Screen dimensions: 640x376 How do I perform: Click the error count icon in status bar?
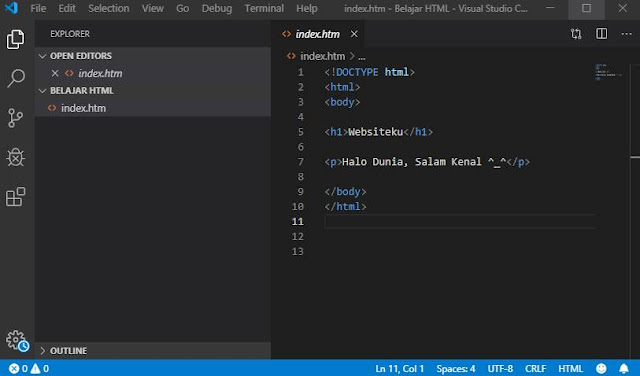[x=14, y=369]
